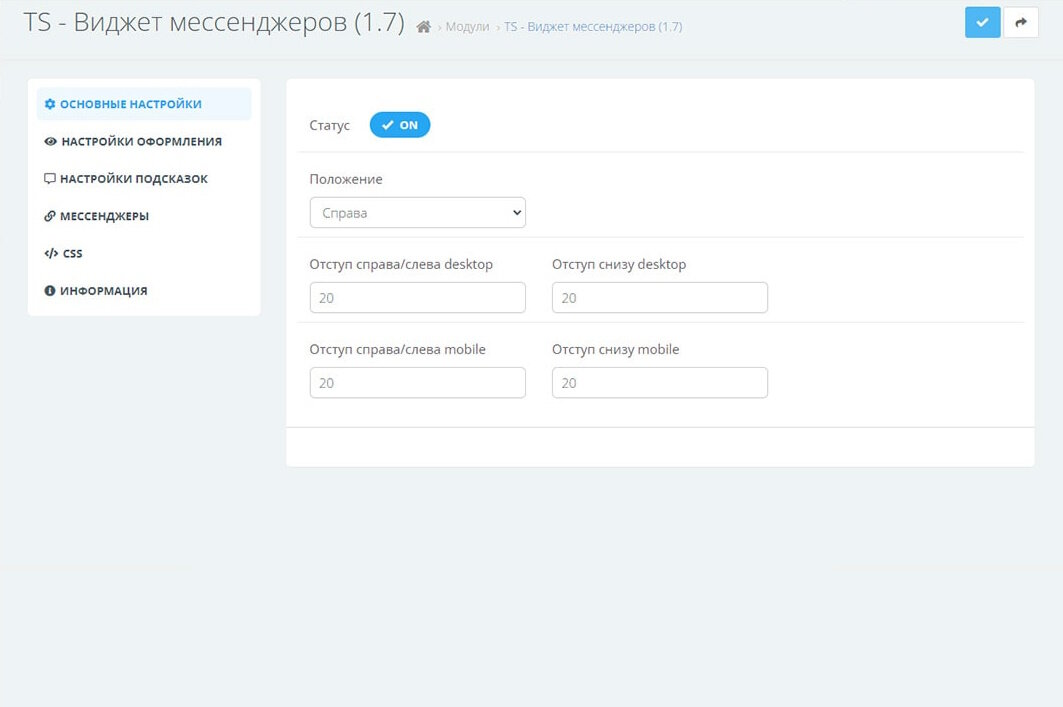Toggle the Статус ON switch

pos(400,125)
